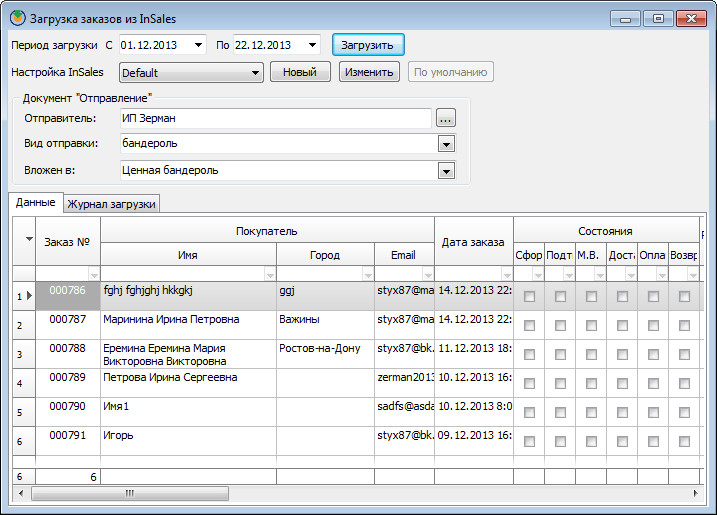
Task: Click filter icon under Город column
Action: coord(367,274)
